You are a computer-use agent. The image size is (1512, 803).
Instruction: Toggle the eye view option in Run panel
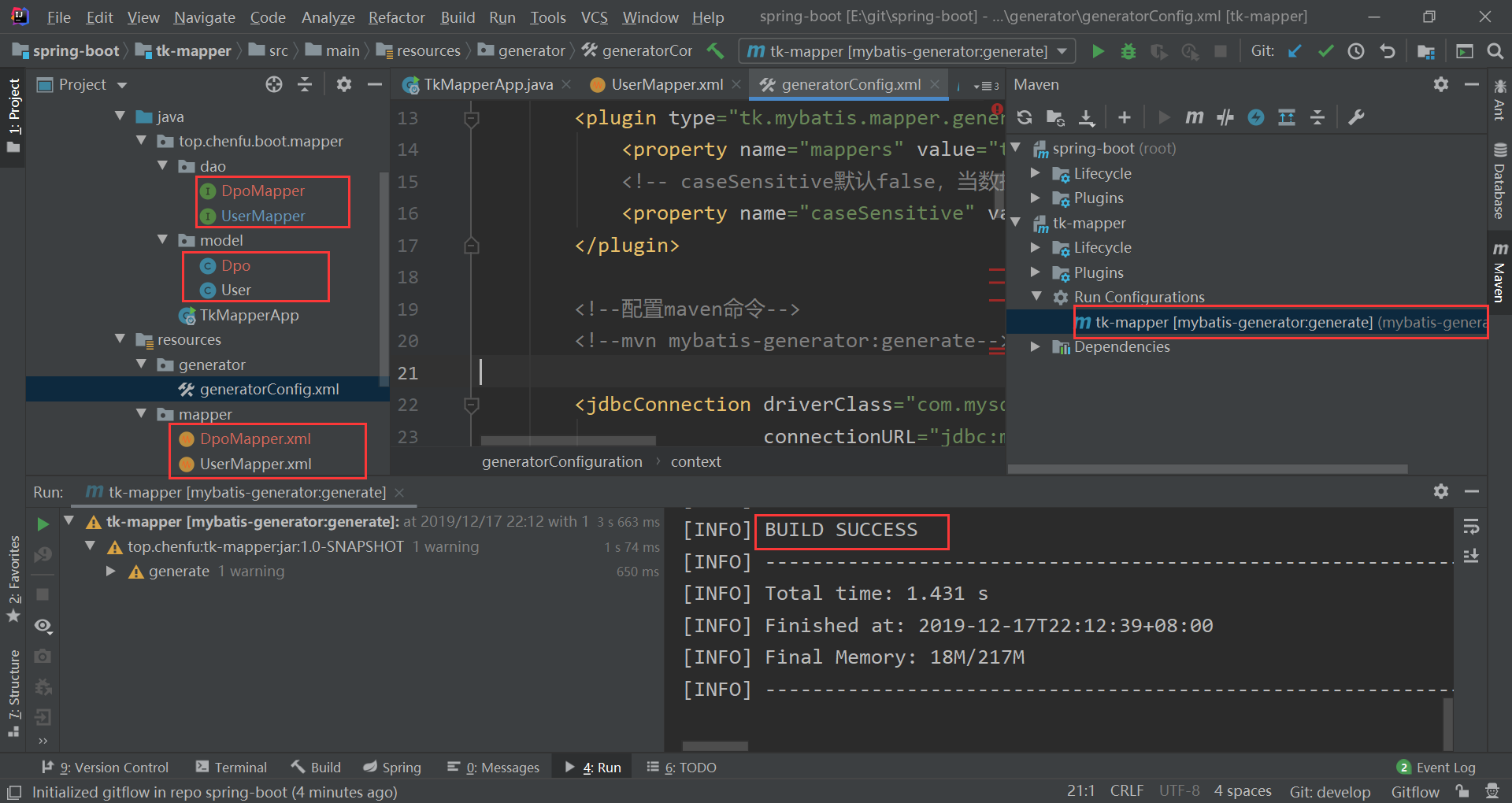point(43,626)
